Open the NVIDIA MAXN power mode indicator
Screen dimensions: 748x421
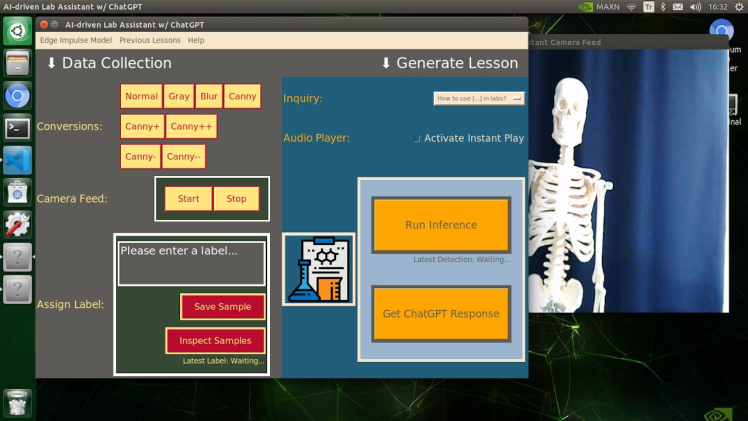599,7
